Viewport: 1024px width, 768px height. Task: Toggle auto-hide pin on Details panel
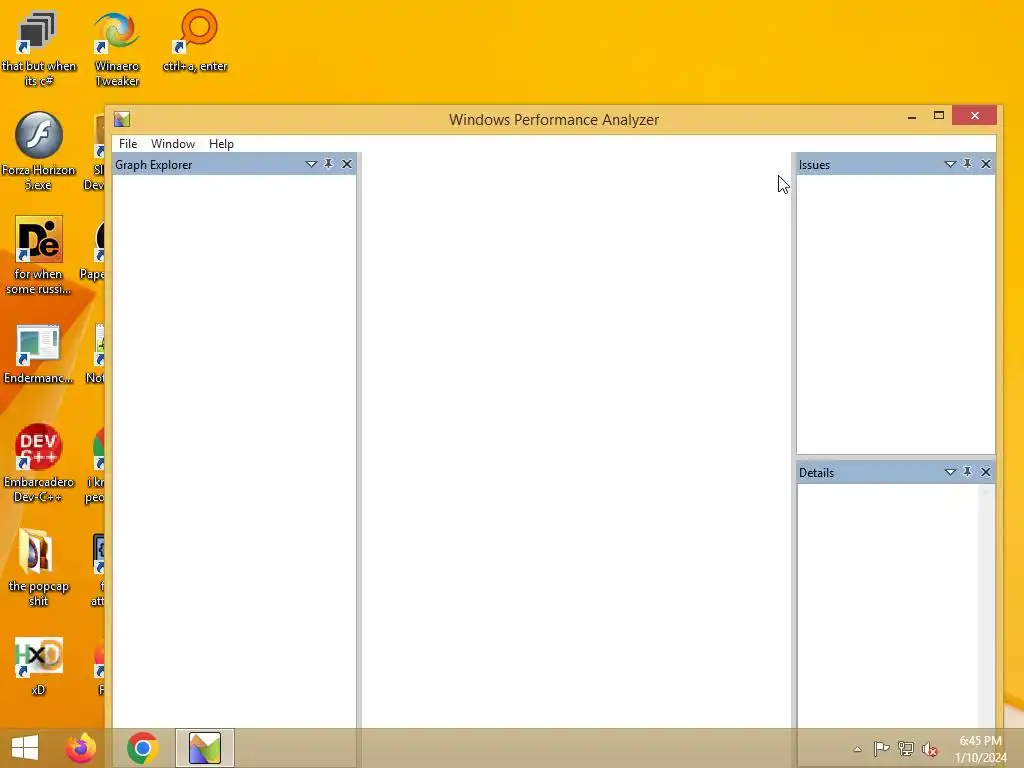point(968,472)
